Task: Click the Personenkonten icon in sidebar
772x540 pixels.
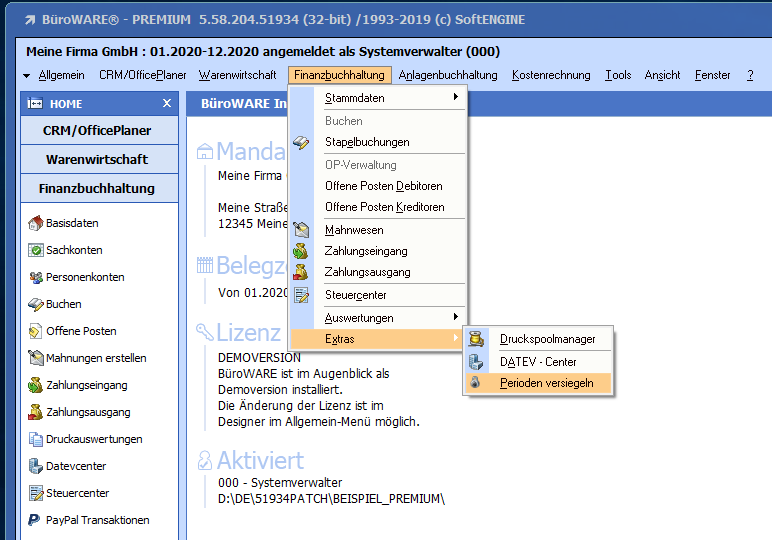Action: (x=35, y=277)
